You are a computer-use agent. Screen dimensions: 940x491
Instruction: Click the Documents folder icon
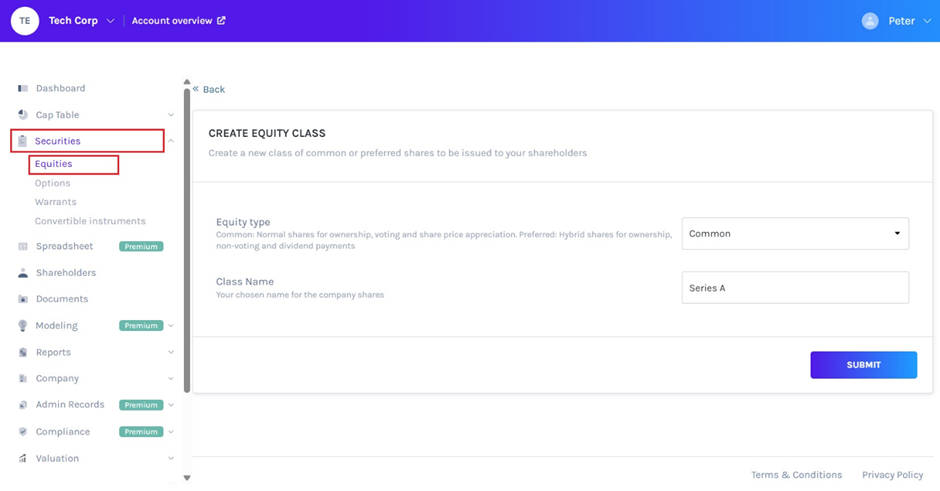coord(23,299)
